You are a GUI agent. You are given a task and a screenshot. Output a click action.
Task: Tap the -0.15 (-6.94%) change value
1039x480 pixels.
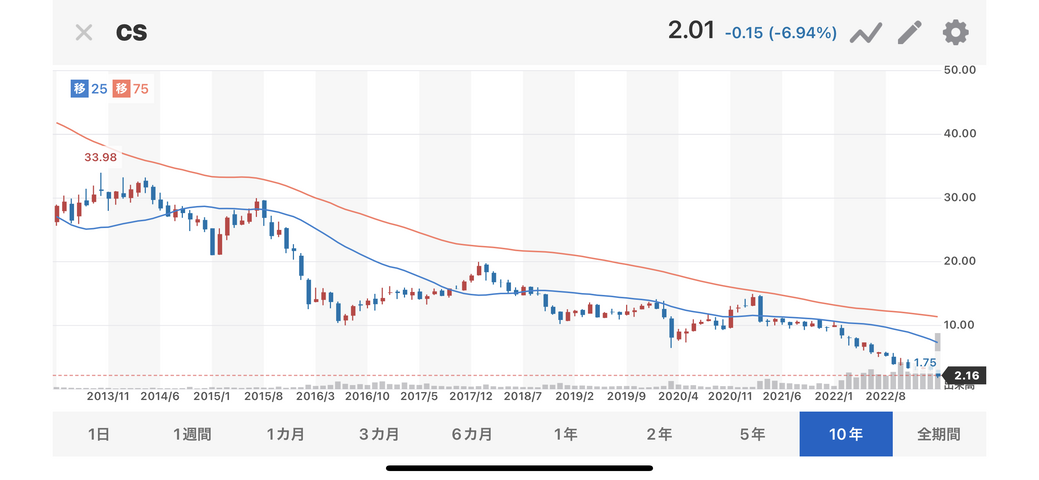tap(781, 32)
